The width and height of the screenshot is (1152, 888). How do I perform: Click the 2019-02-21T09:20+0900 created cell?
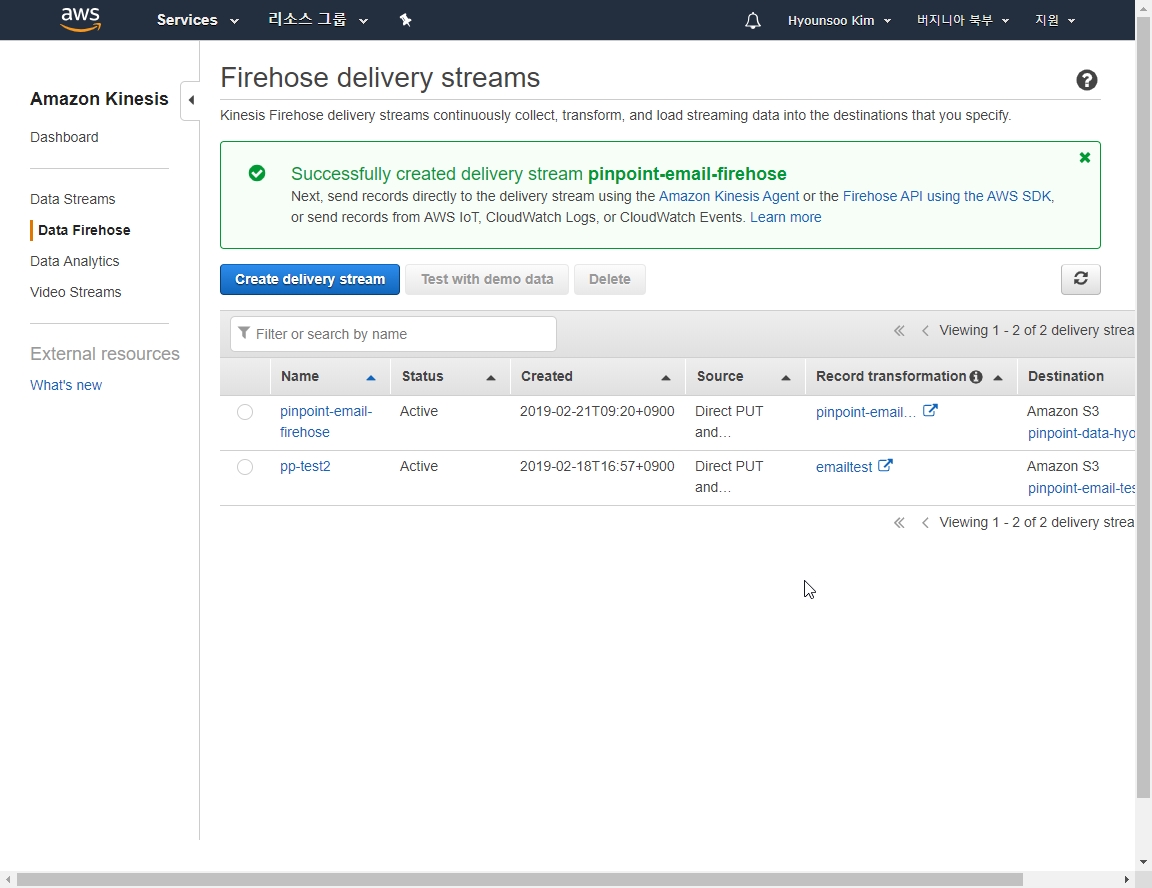[597, 411]
